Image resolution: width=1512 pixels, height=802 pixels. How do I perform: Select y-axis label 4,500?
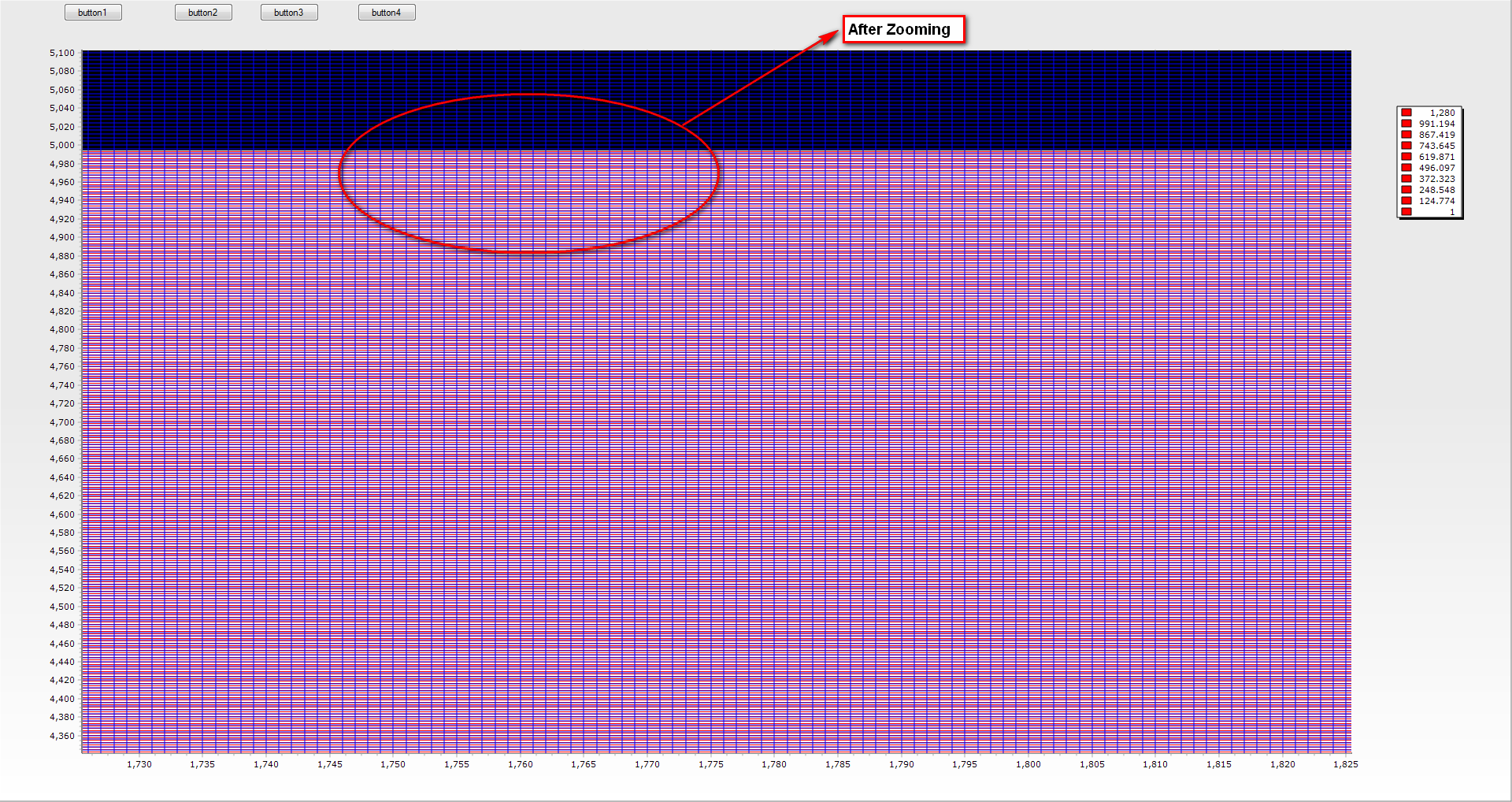pyautogui.click(x=62, y=607)
